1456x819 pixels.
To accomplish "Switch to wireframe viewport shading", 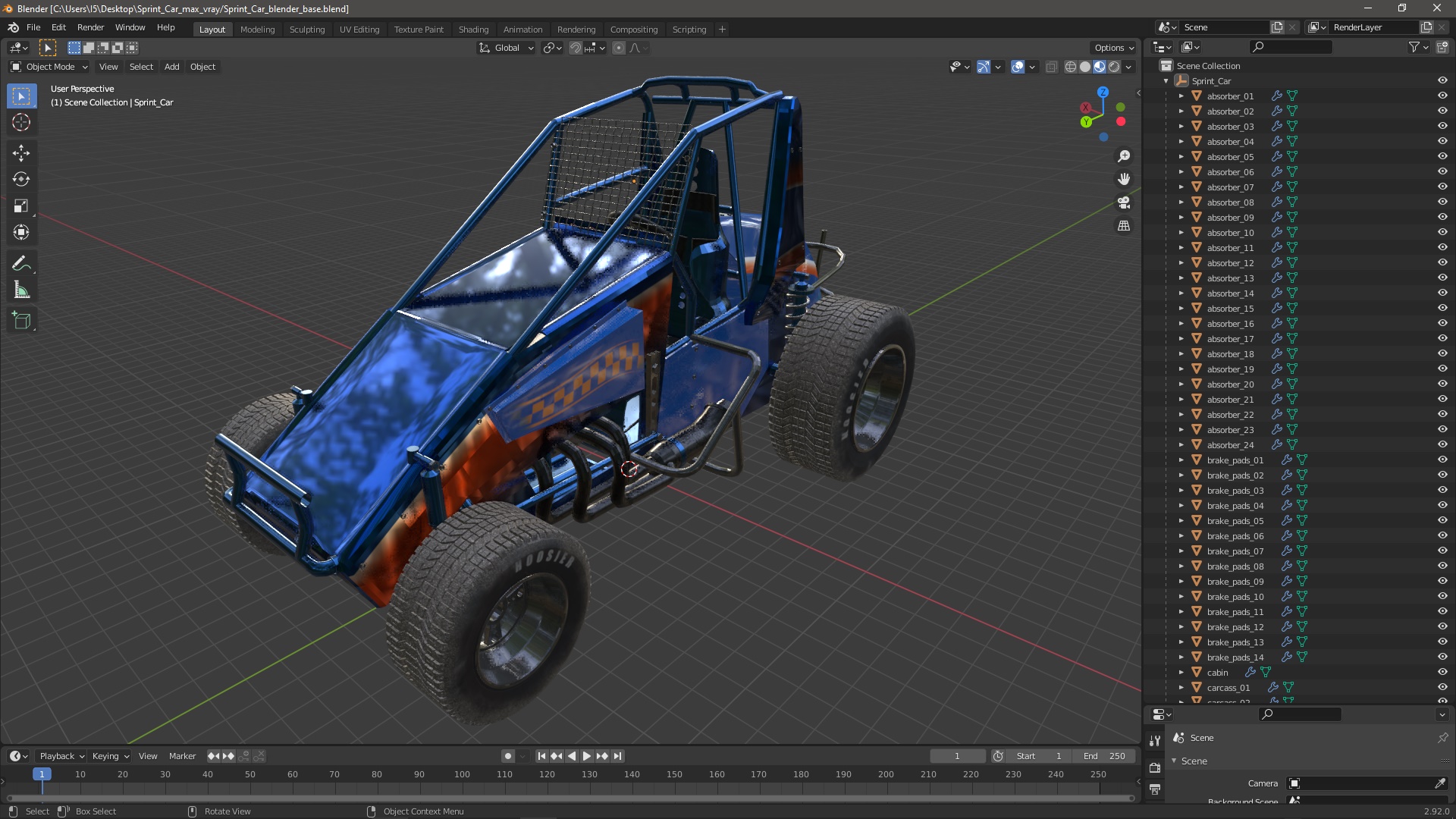I will 1070,67.
